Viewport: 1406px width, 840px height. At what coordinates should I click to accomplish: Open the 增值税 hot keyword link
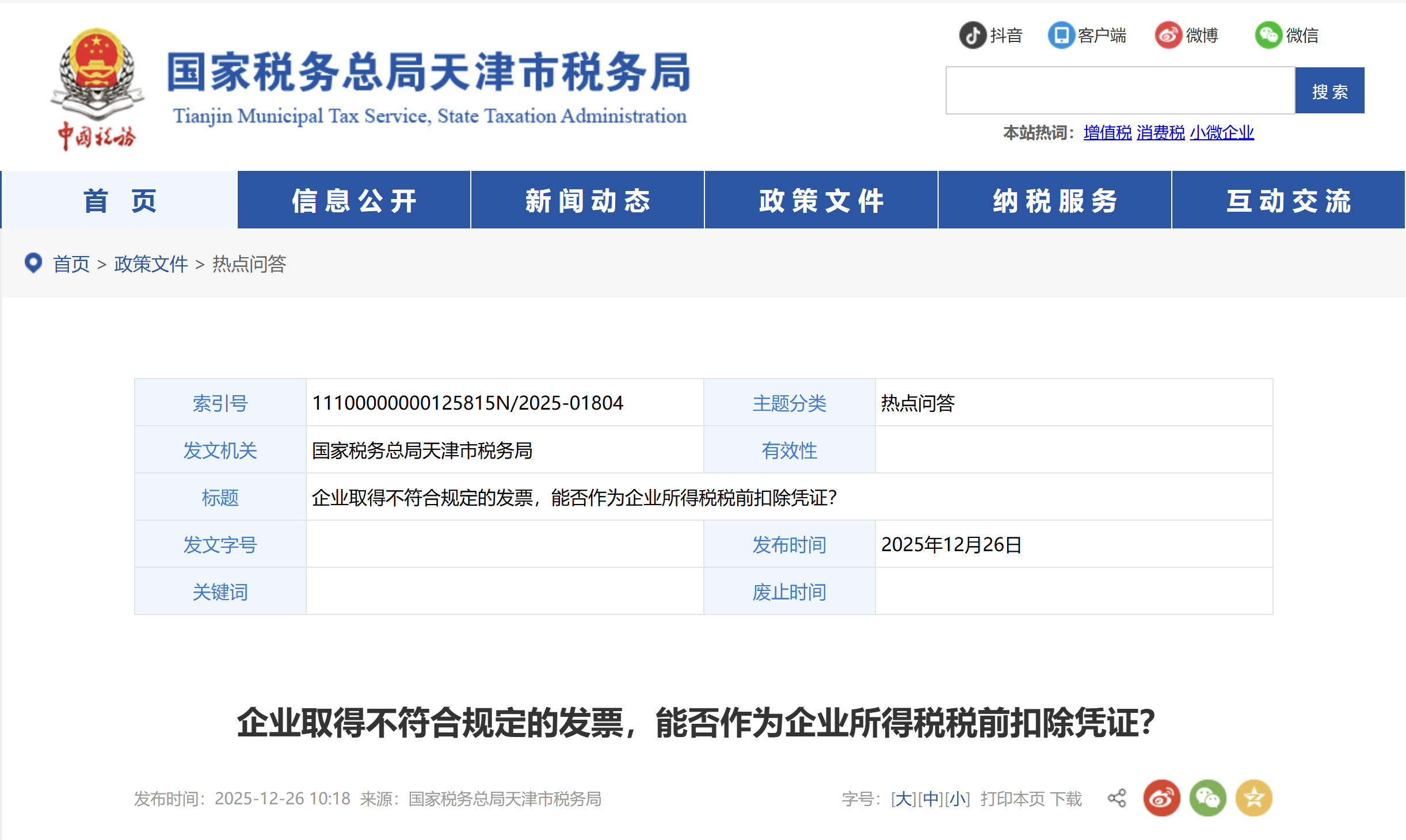coord(1107,133)
